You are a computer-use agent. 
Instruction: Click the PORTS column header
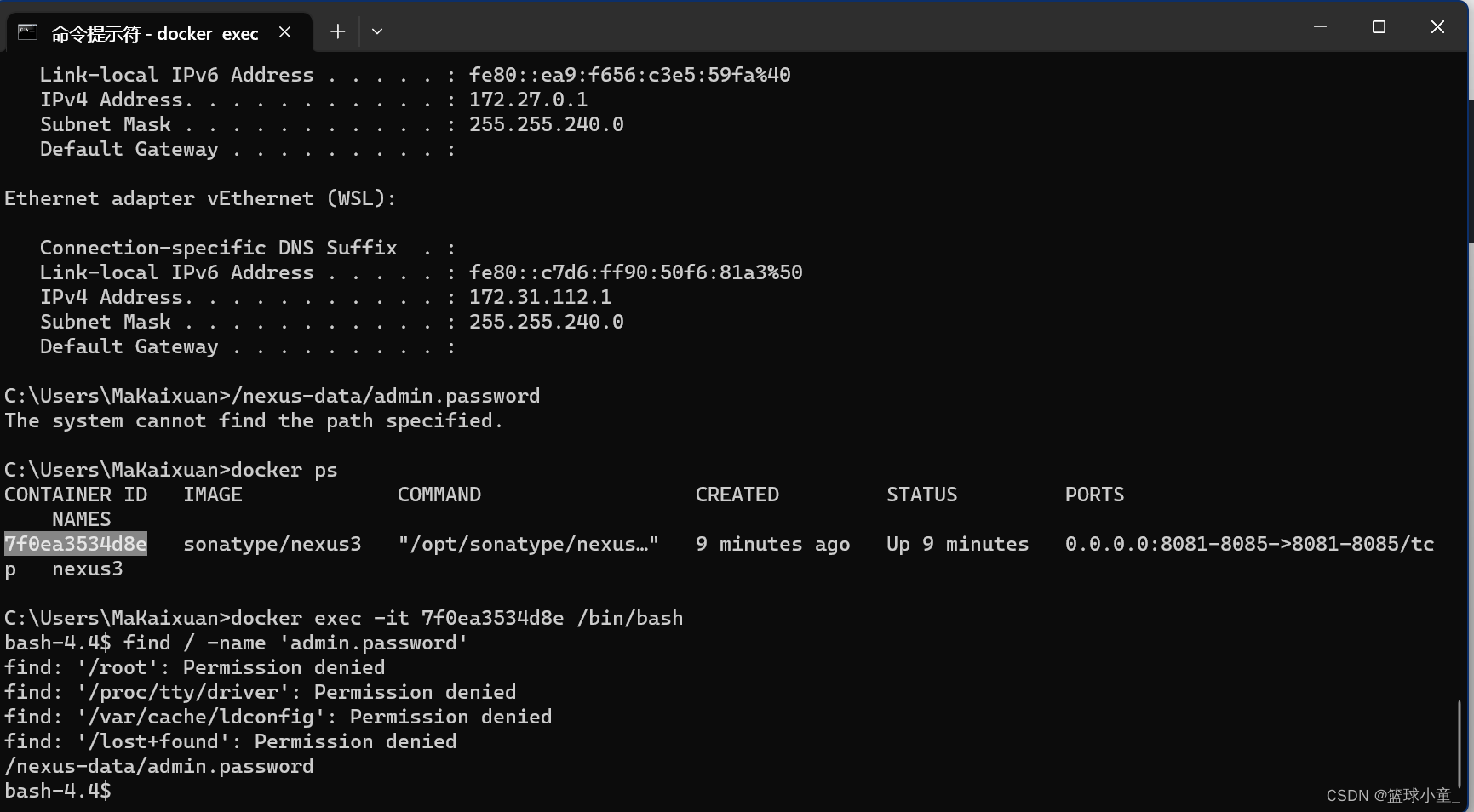click(x=1094, y=495)
